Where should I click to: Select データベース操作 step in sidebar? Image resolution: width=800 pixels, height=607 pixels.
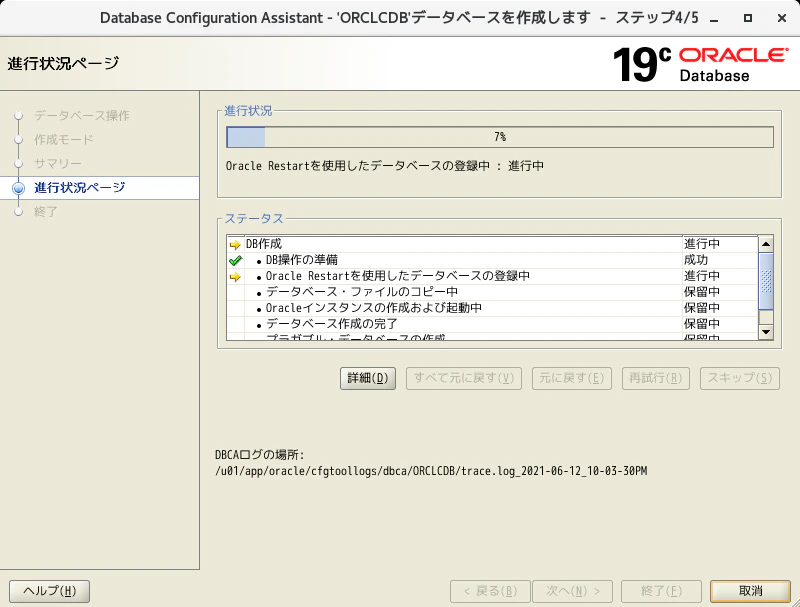[82, 115]
